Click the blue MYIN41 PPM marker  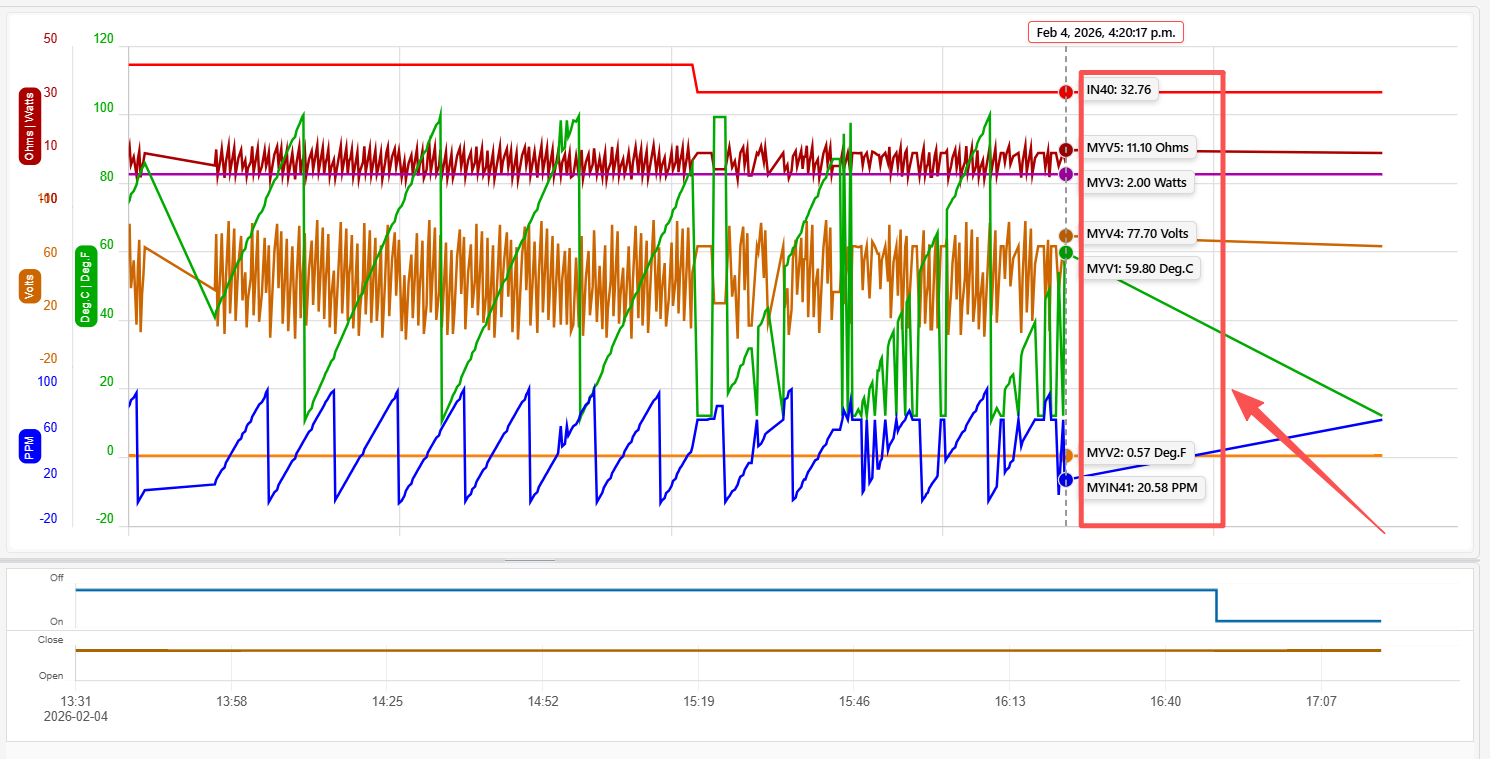pyautogui.click(x=1066, y=481)
